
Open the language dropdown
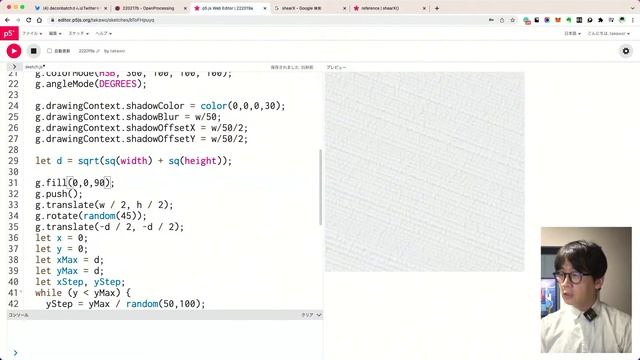point(572,33)
